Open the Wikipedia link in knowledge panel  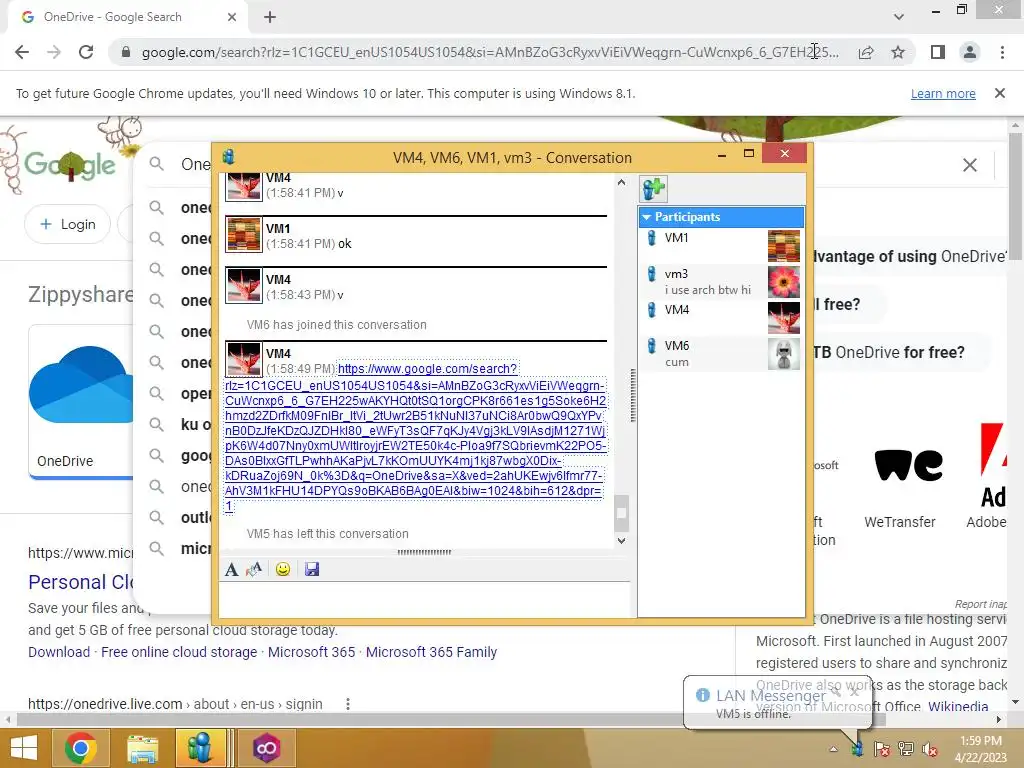coord(958,706)
